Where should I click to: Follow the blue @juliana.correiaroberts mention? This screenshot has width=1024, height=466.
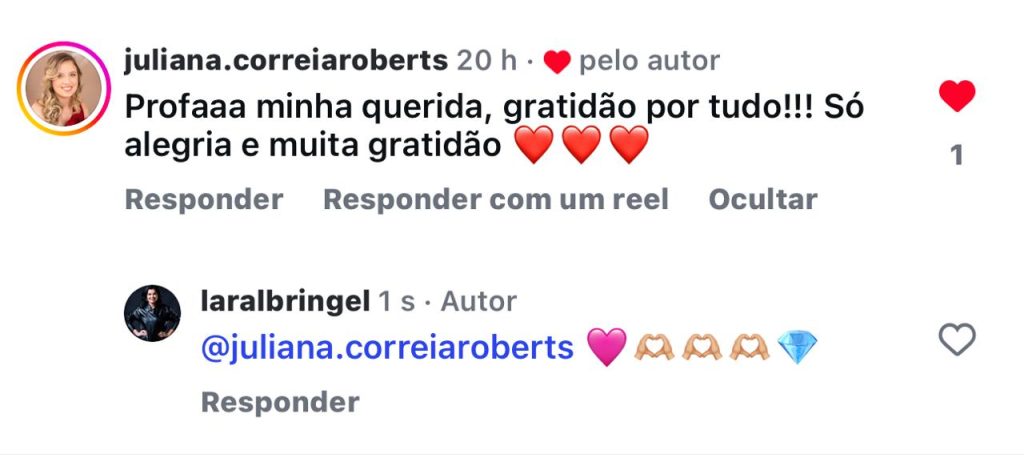(387, 347)
